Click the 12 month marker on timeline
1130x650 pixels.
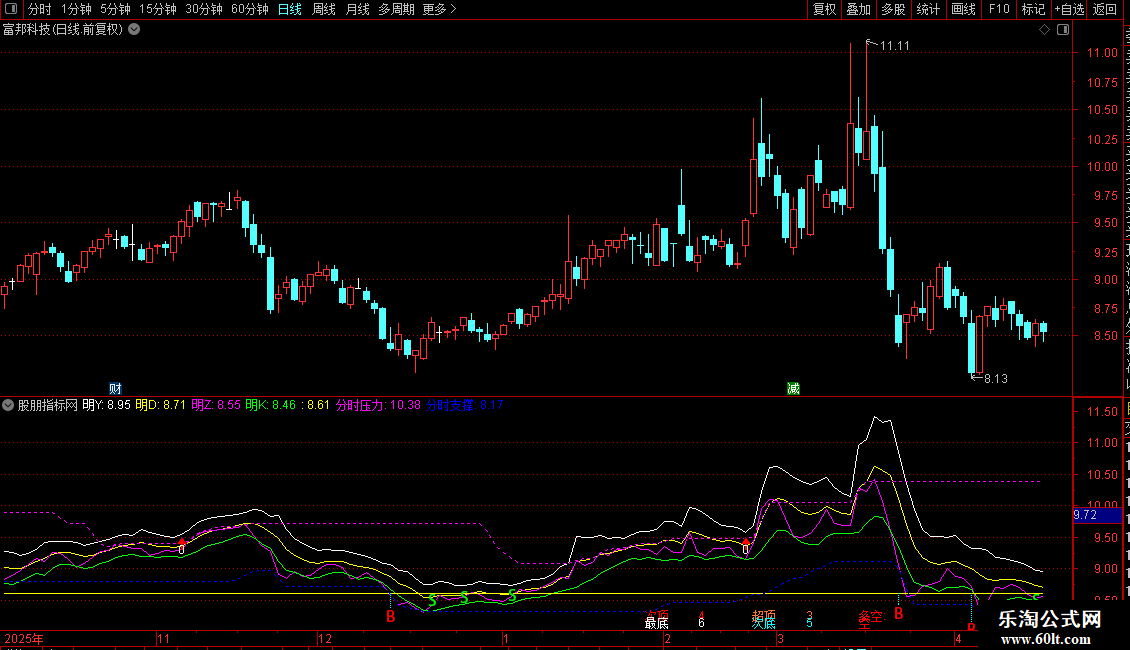325,638
